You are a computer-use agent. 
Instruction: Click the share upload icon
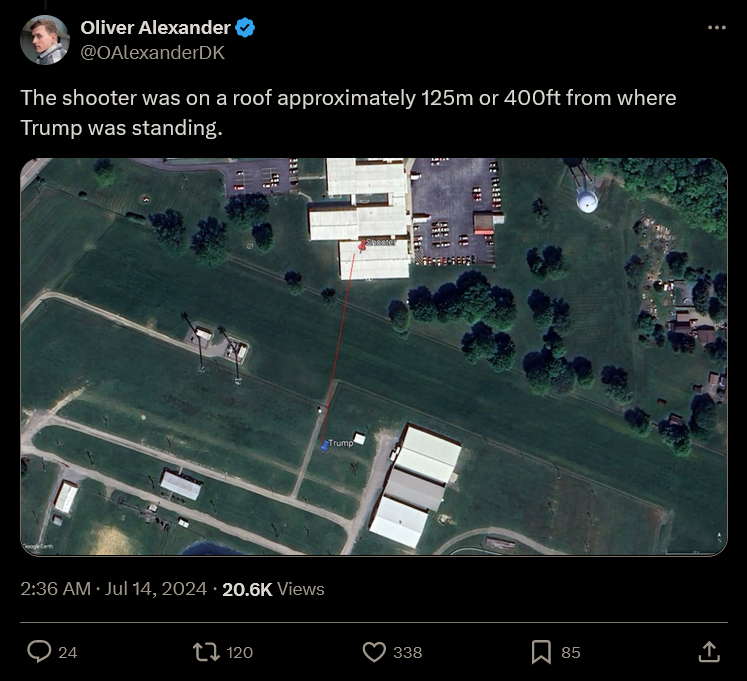tap(708, 652)
